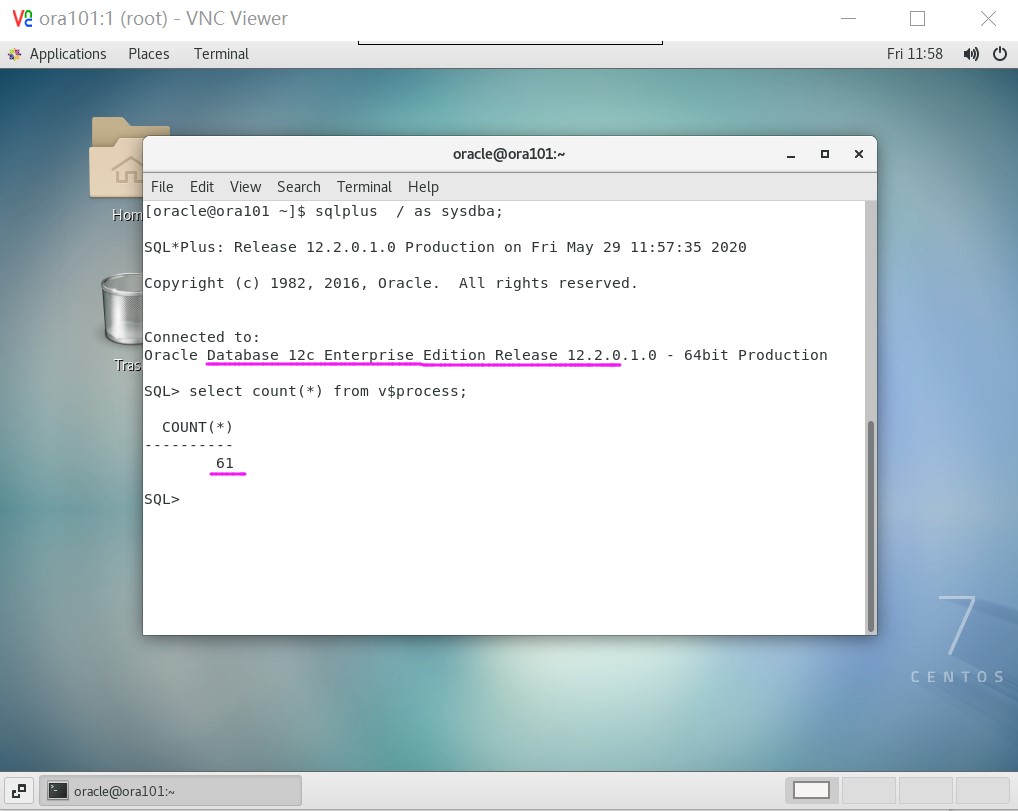Click the Applications menu footprint icon
Image resolution: width=1018 pixels, height=811 pixels.
coord(13,54)
